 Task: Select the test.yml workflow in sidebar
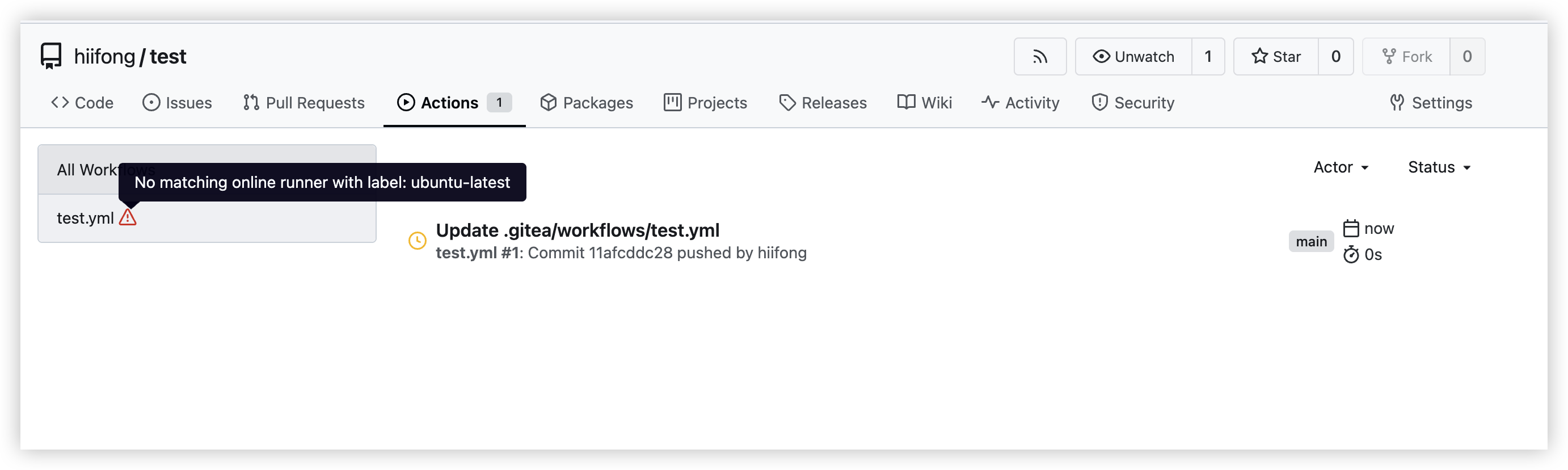coord(85,218)
